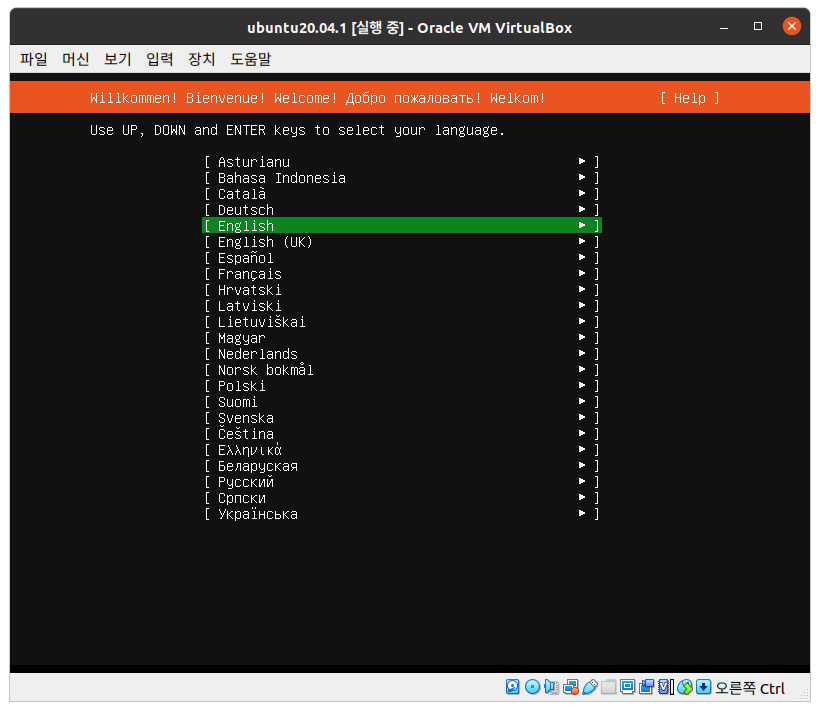Click the audio settings status bar icon
The width and height of the screenshot is (820, 711).
[551, 687]
